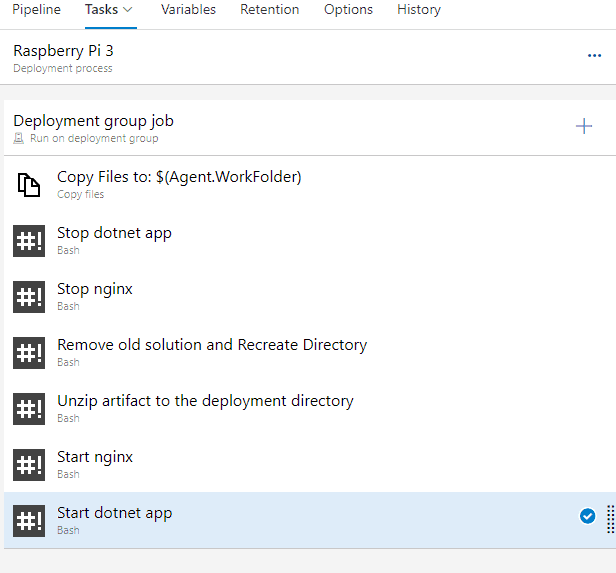Viewport: 616px width, 573px height.
Task: Click the Bash icon for Unzip artifact
Action: tap(29, 409)
